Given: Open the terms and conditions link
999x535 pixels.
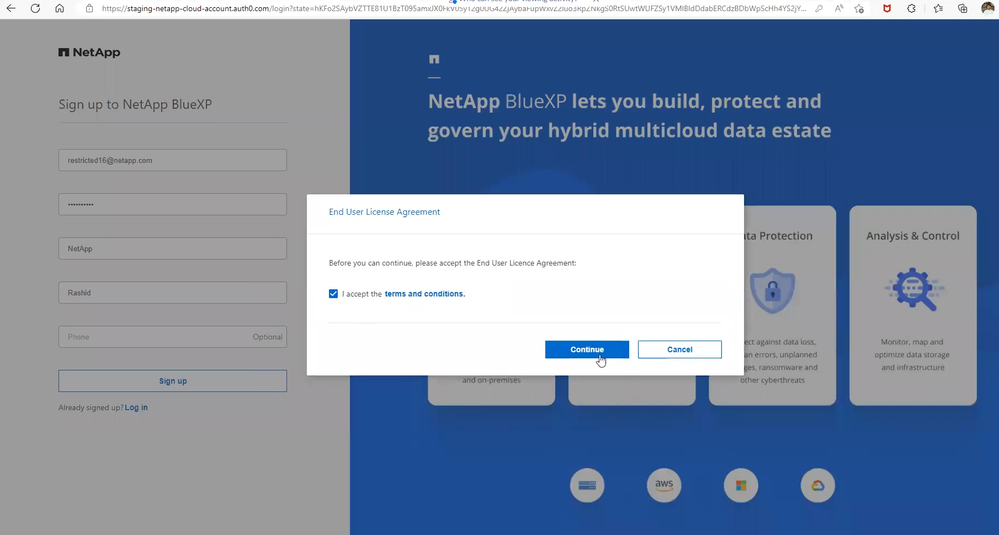Looking at the screenshot, I should (x=424, y=294).
